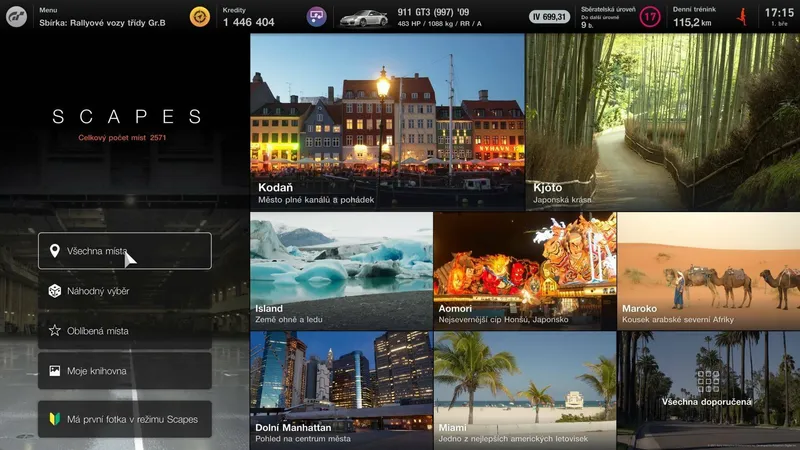Click the red daily workout runner icon

742,16
